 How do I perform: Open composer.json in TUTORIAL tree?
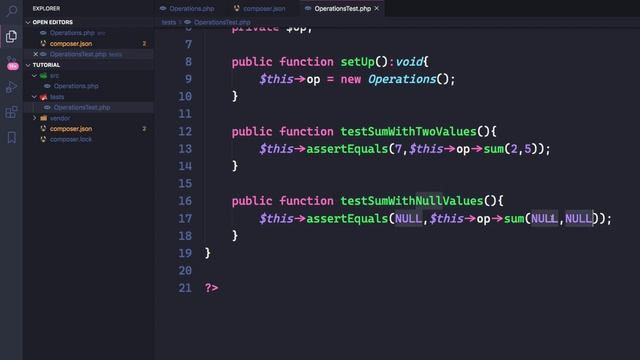pyautogui.click(x=71, y=129)
